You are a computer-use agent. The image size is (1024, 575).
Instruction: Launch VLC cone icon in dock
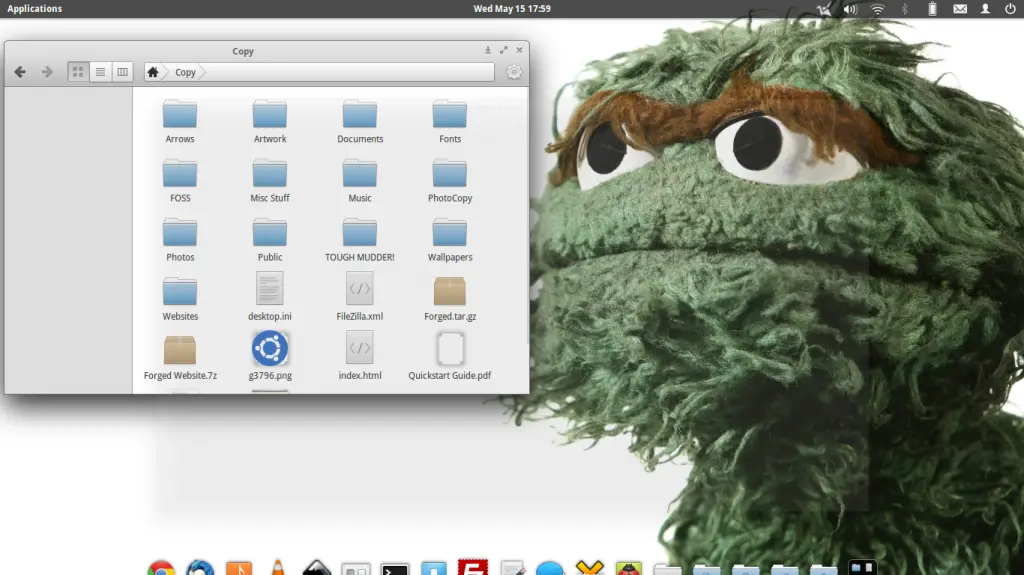point(278,568)
